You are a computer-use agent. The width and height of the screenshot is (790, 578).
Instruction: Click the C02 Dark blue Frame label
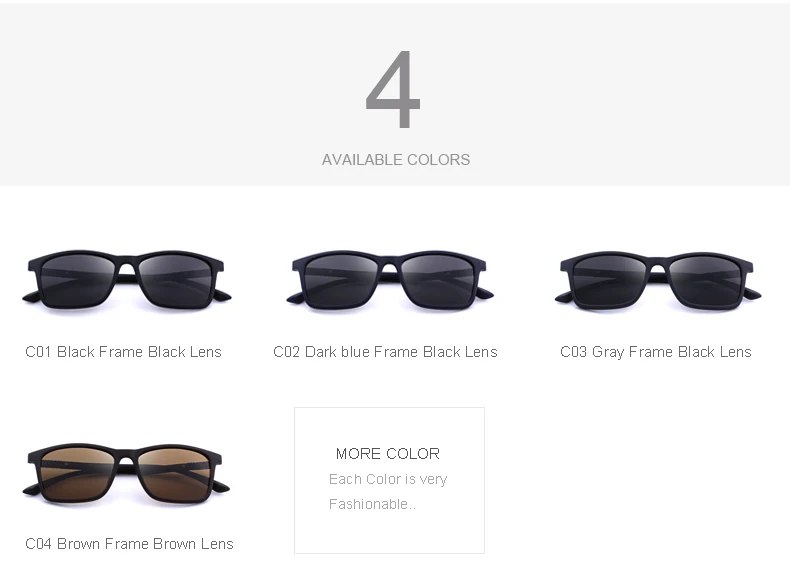(385, 352)
